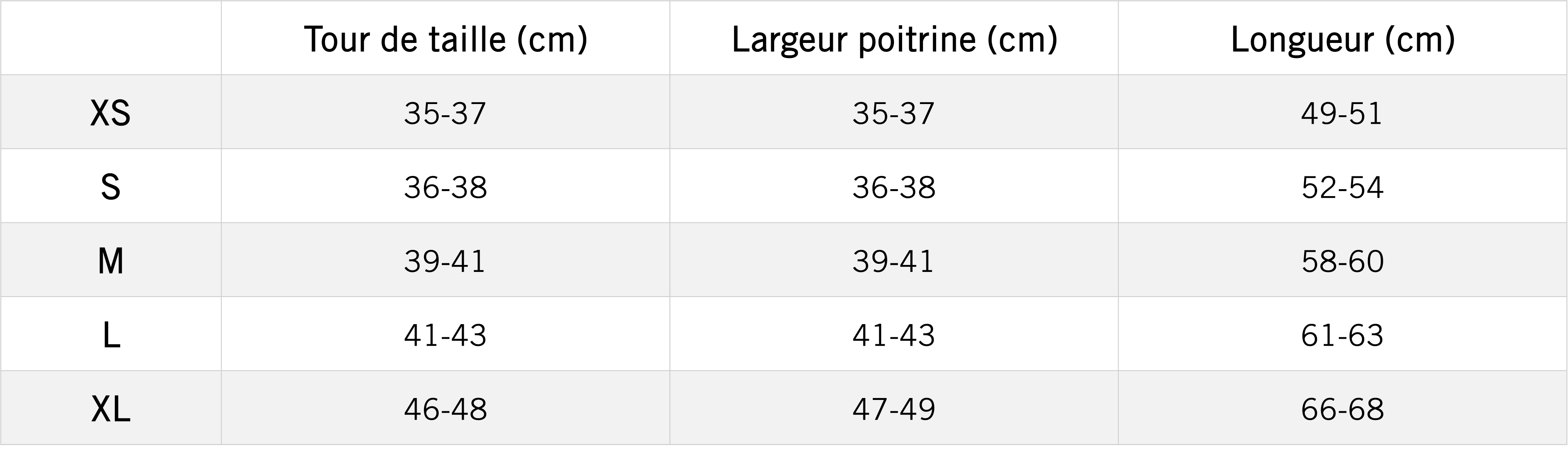1568x451 pixels.
Task: Click the XL tour de taille value 46-48
Action: pyautogui.click(x=445, y=409)
